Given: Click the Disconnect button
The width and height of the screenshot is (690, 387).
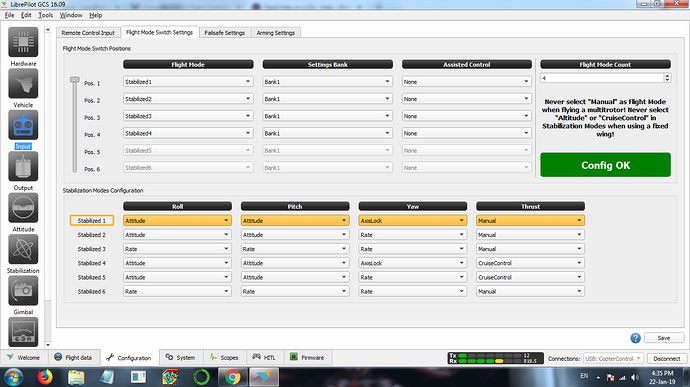Looking at the screenshot, I should pyautogui.click(x=666, y=358).
